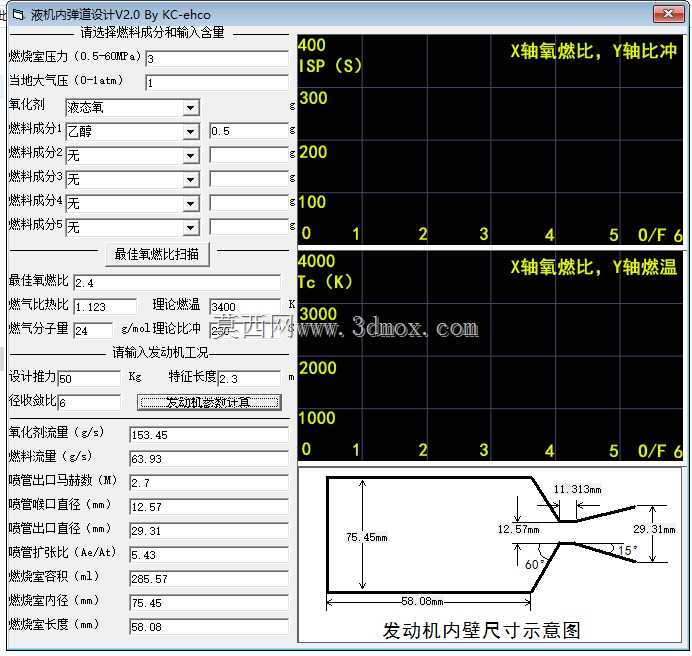This screenshot has width=692, height=656.
Task: Click the app icon in the title bar
Action: pos(18,15)
